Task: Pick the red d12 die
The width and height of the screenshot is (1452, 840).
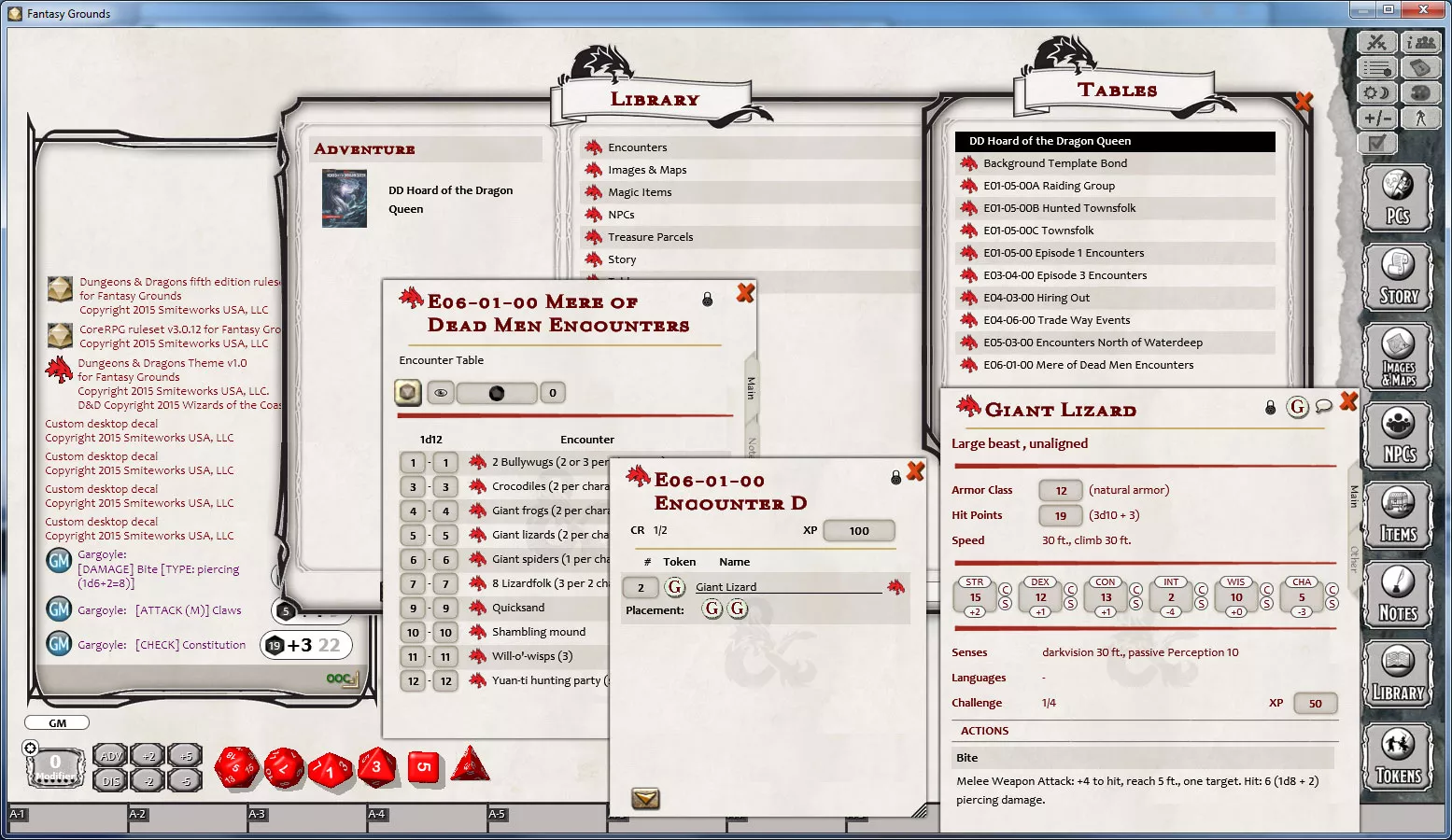Action: point(284,767)
